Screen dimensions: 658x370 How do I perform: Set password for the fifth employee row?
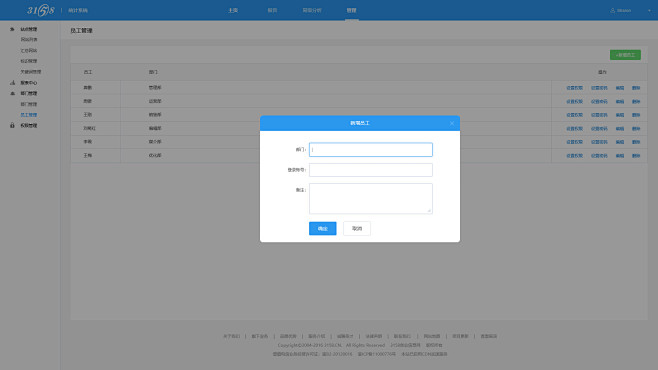(x=599, y=142)
